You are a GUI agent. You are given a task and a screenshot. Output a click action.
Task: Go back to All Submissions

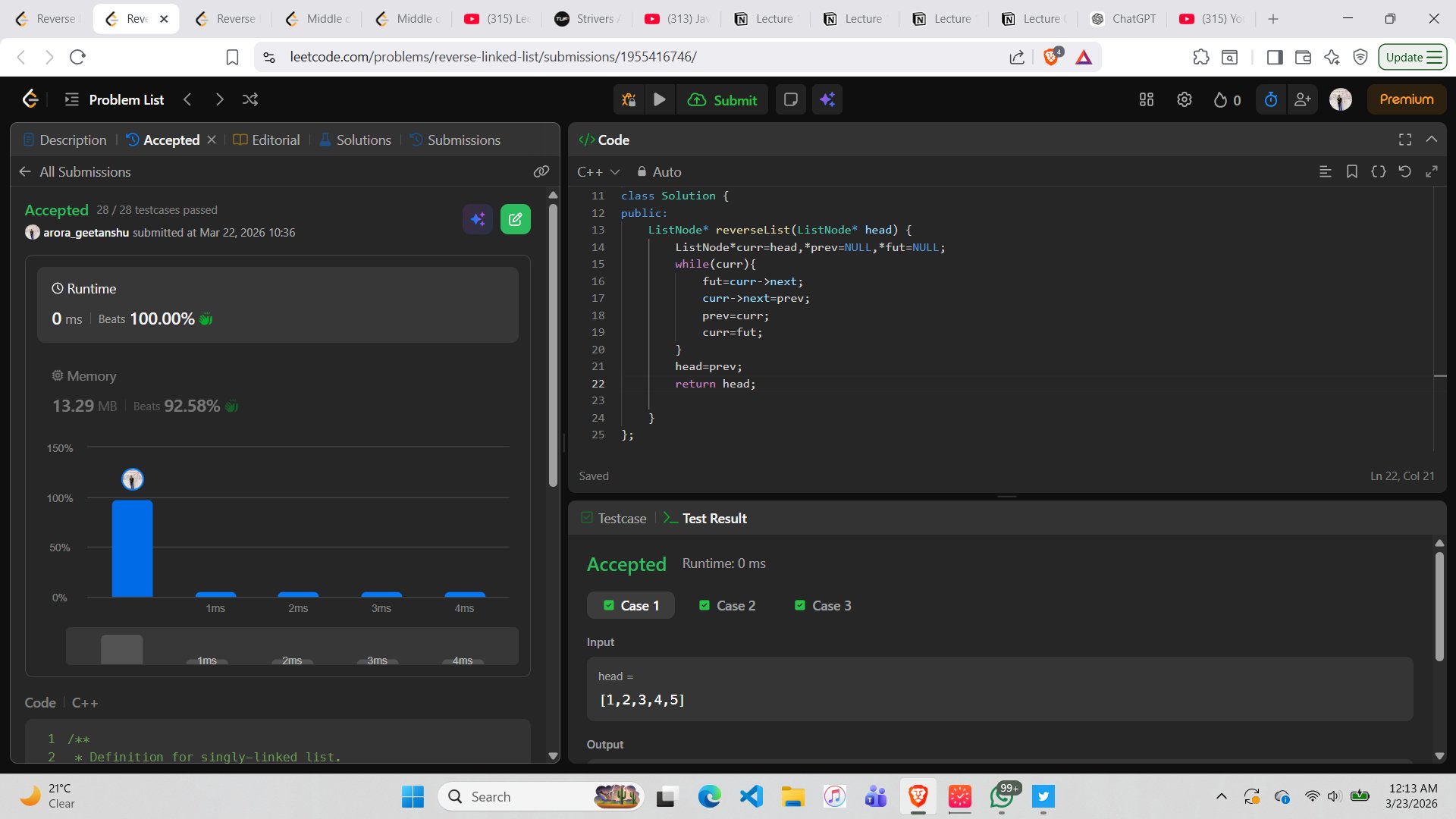coord(75,171)
